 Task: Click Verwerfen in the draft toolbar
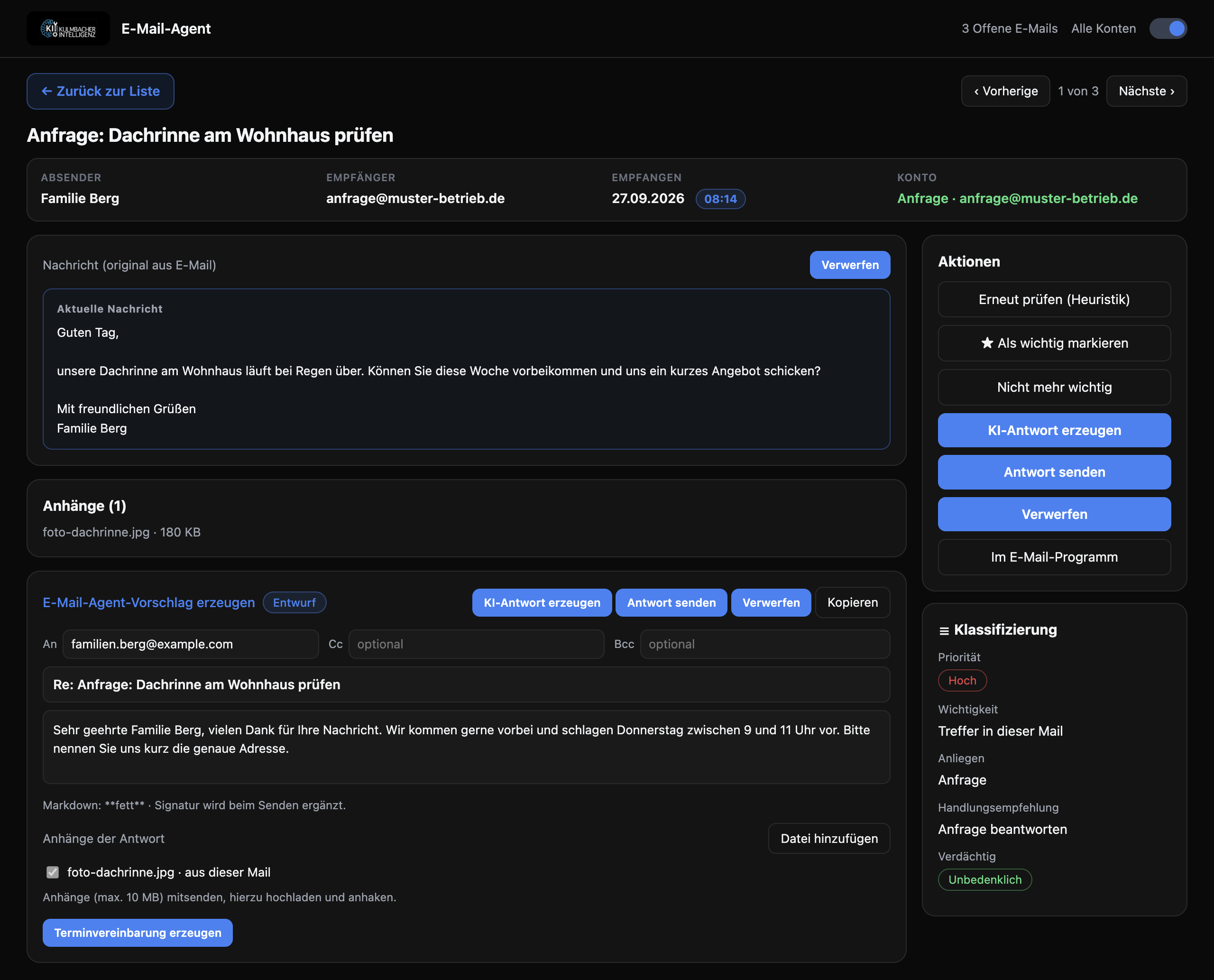coord(771,602)
